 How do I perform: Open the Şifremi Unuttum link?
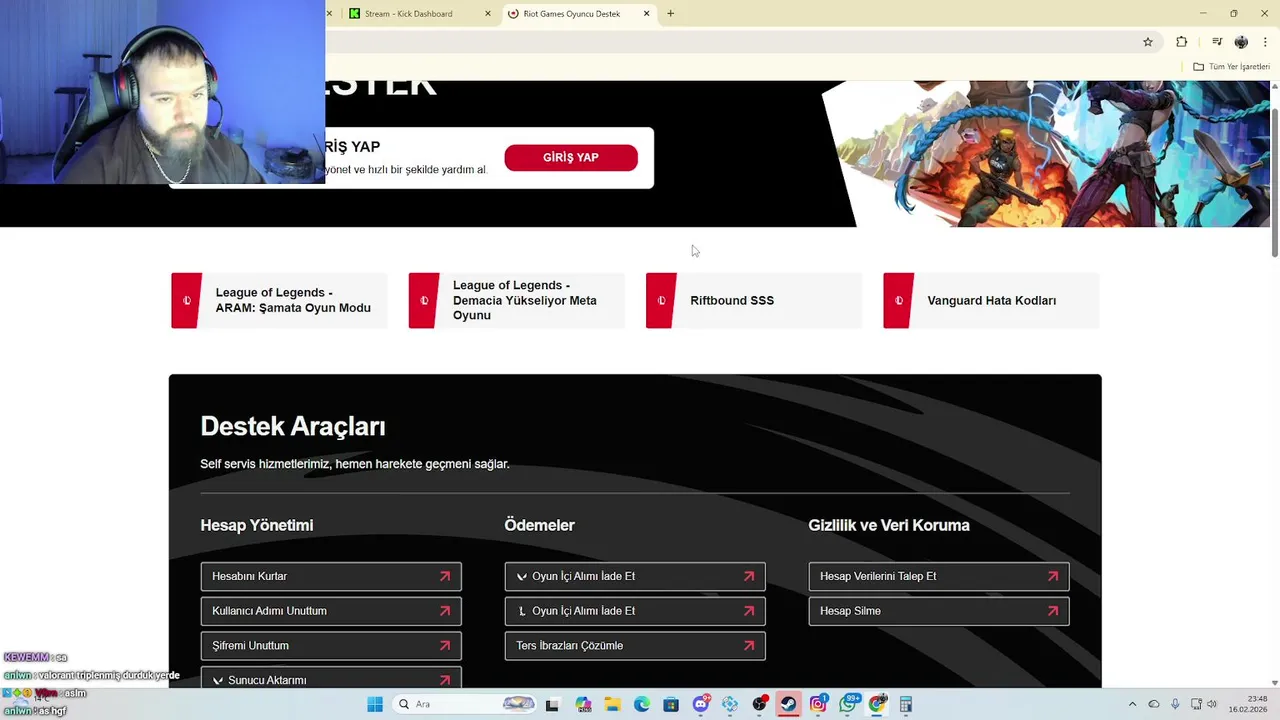331,645
